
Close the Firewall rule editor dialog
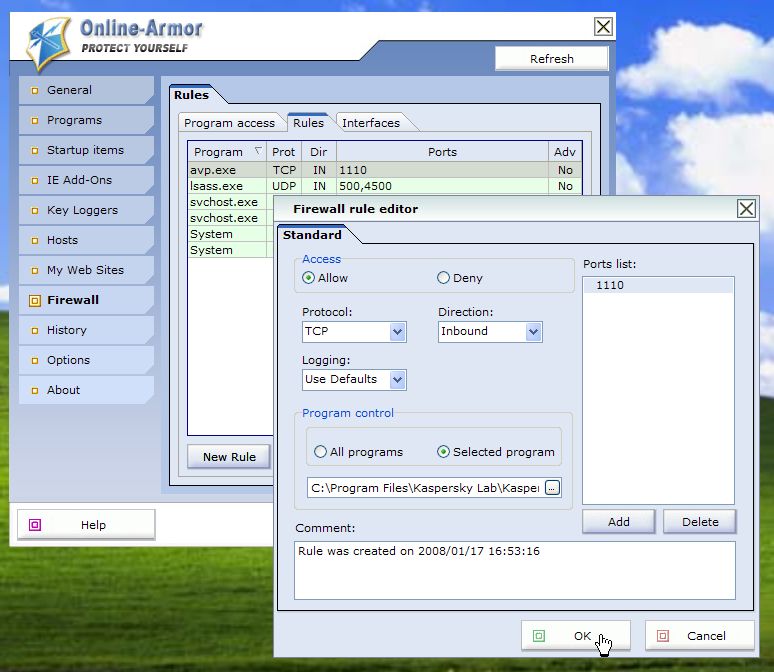(746, 208)
